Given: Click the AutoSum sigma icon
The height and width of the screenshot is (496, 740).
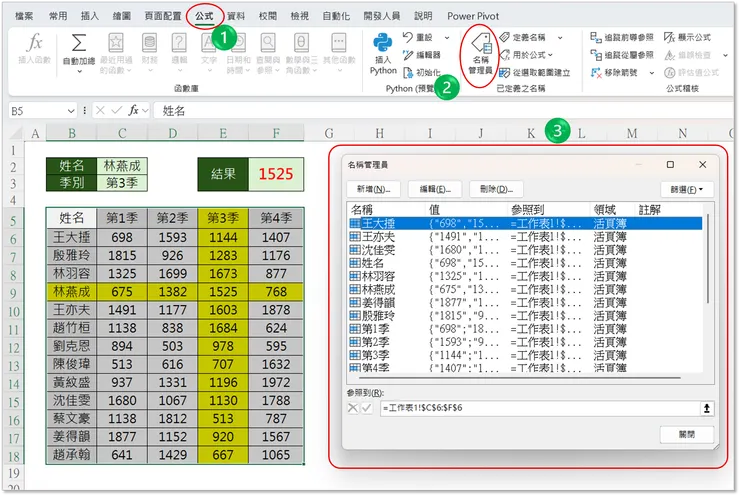Looking at the screenshot, I should tap(79, 43).
